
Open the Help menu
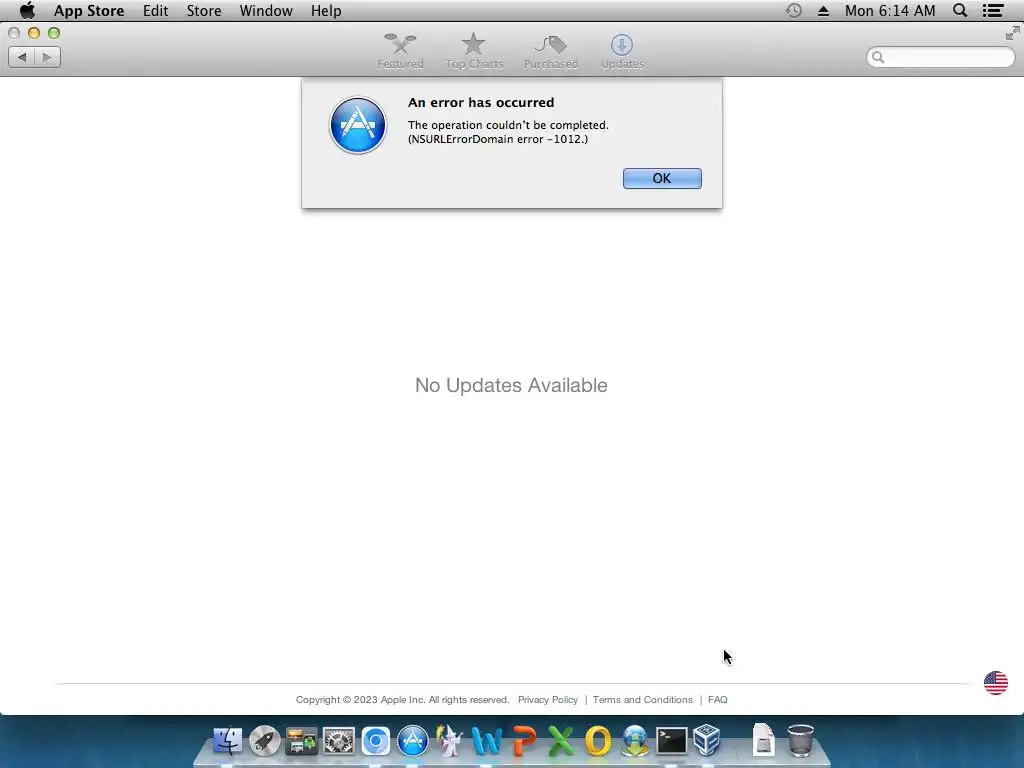(x=326, y=11)
